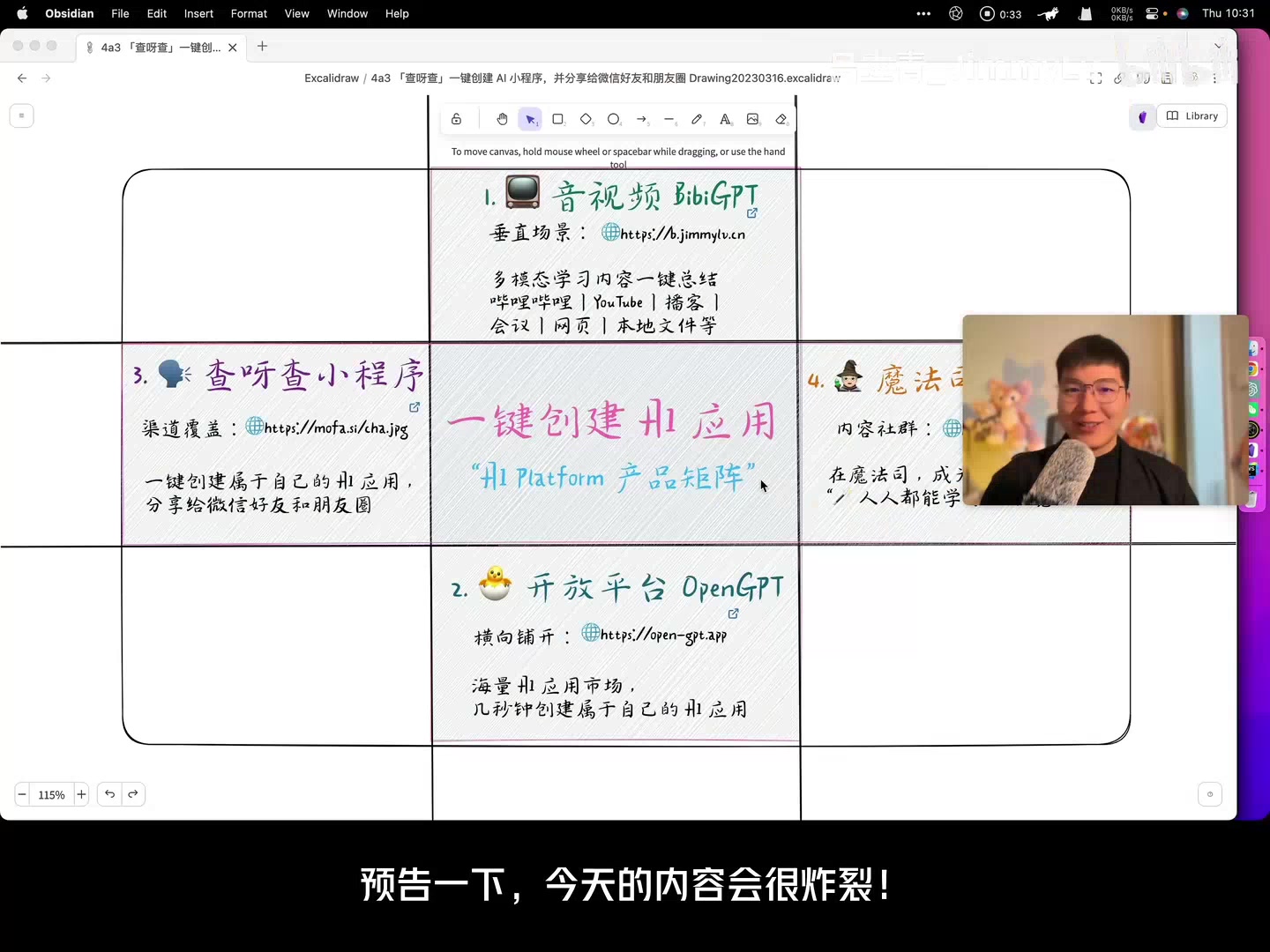Open the Excalidraw hamburger main menu

22,115
